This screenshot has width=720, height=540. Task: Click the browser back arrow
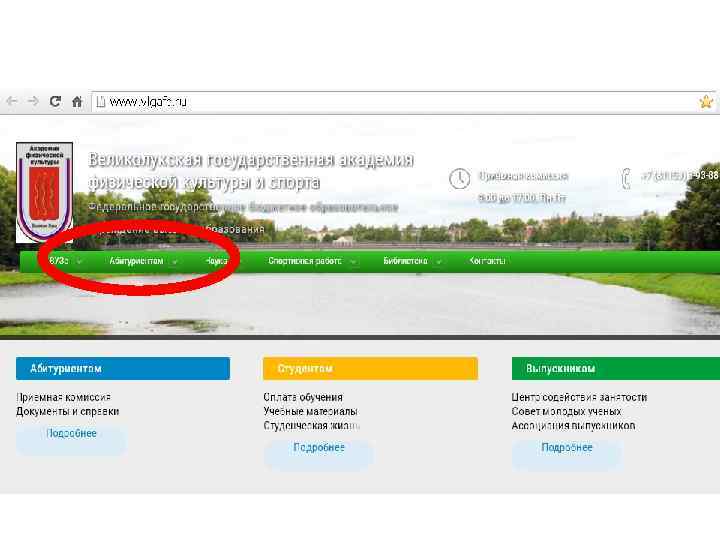tap(11, 101)
